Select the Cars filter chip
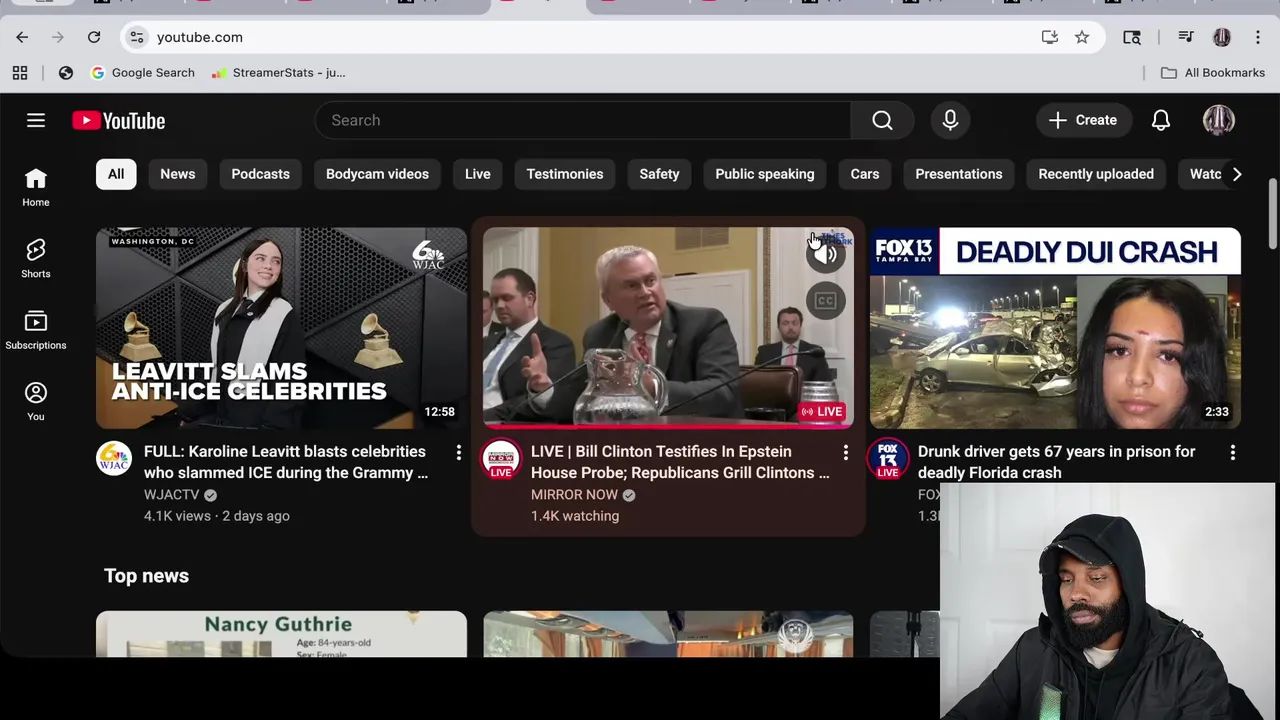1280x720 pixels. pyautogui.click(x=865, y=174)
